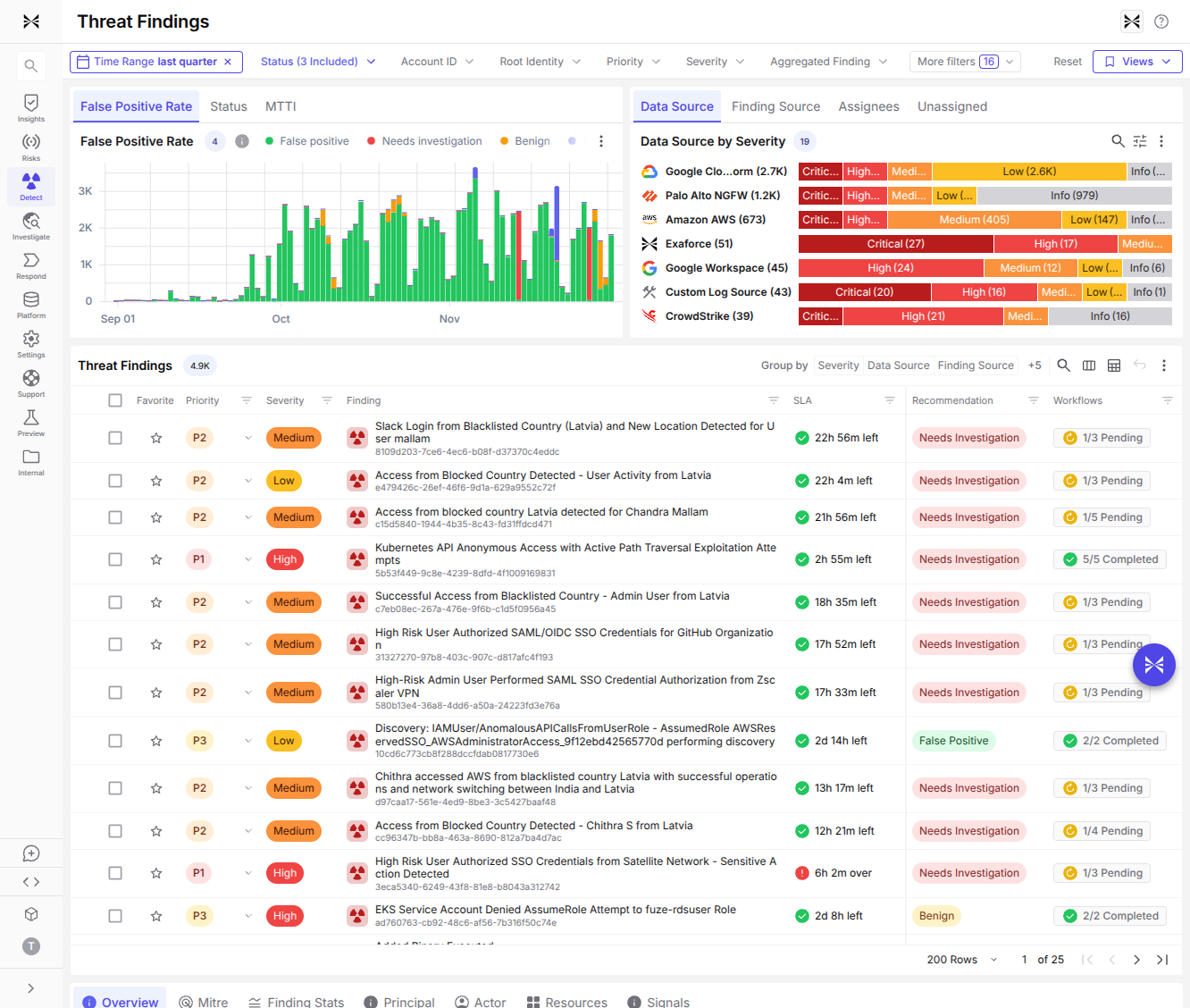Toggle the select-all checkbox in the table header
Viewport: 1190px width, 1008px height.
click(x=115, y=400)
